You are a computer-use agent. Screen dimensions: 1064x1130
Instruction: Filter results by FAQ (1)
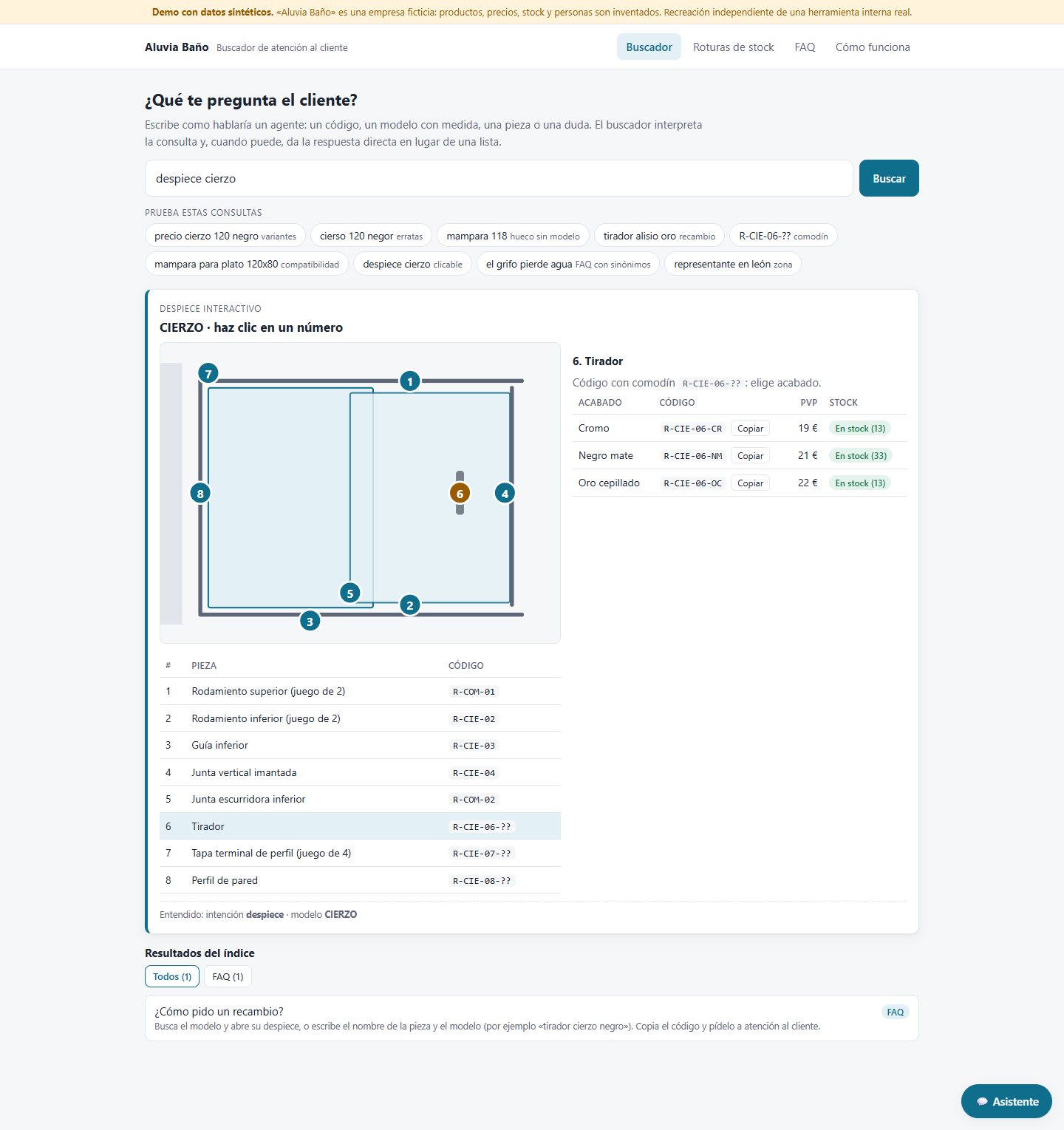[228, 976]
